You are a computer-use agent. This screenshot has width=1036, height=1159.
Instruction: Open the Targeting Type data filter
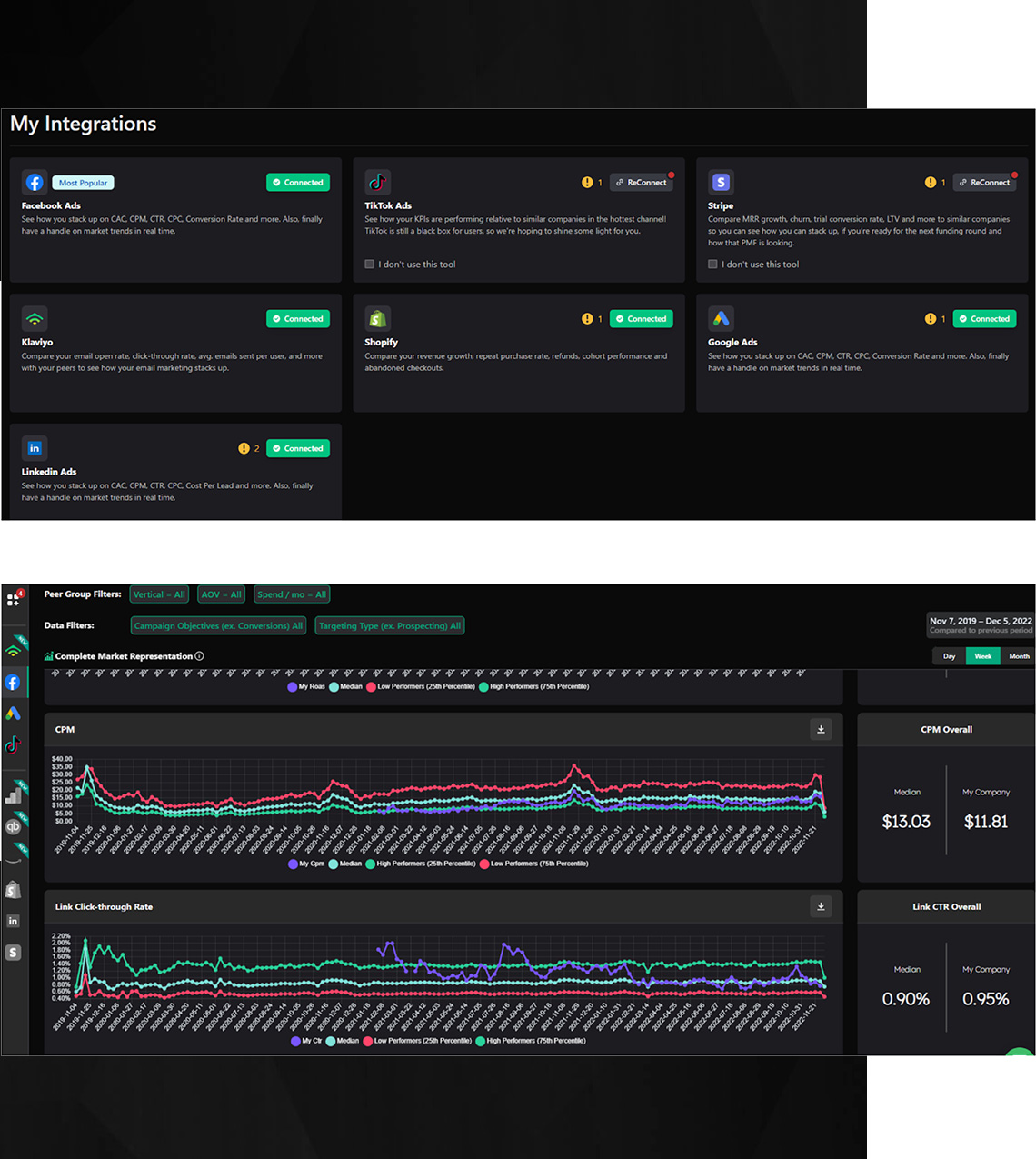point(390,625)
